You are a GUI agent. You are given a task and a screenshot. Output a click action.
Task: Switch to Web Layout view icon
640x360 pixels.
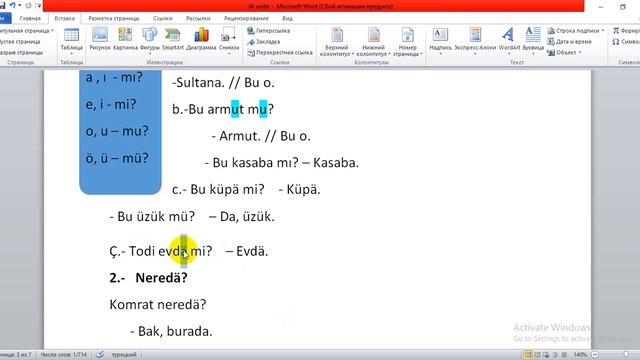pos(546,355)
